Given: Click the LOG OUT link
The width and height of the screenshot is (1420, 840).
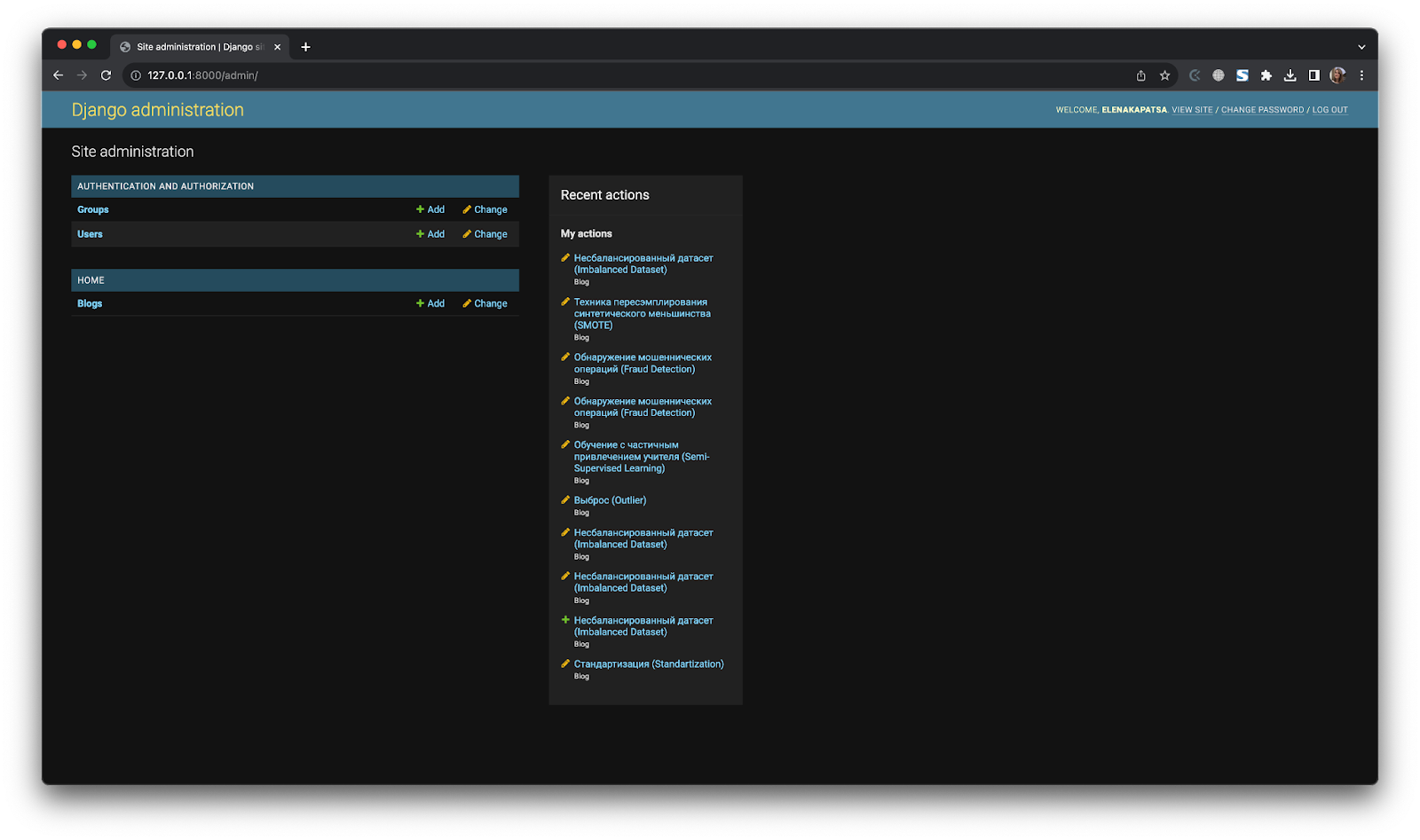Looking at the screenshot, I should (1329, 110).
